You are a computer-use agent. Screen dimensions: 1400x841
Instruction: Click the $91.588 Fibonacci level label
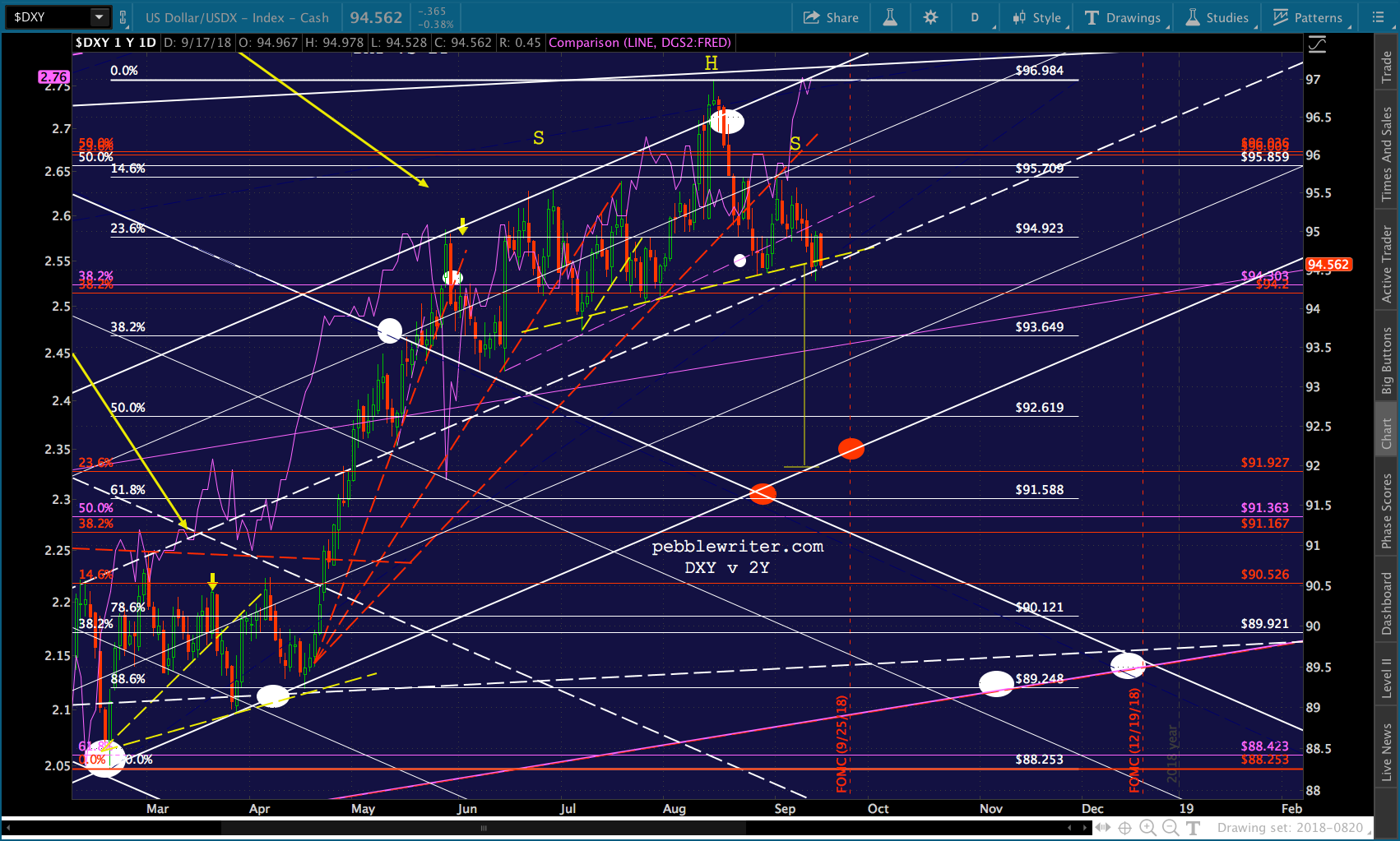(1039, 490)
